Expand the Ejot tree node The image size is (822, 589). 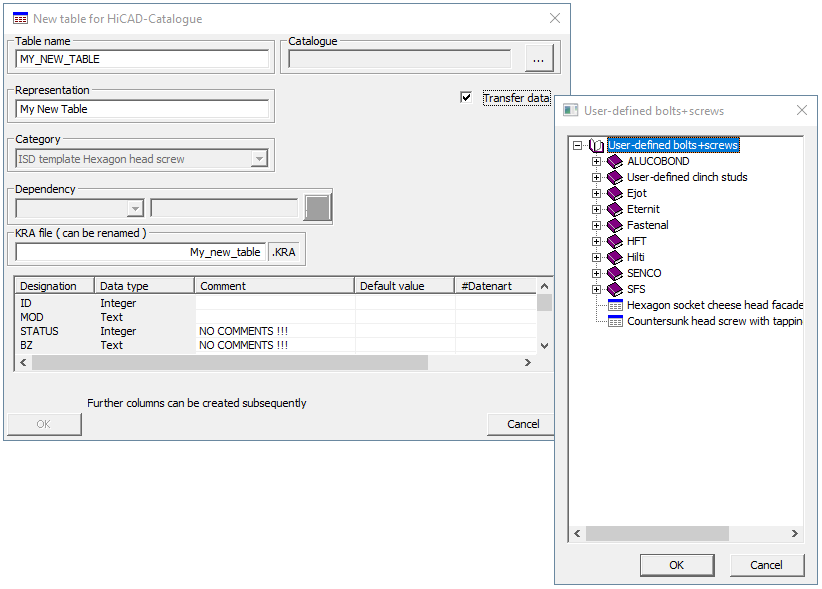click(596, 193)
